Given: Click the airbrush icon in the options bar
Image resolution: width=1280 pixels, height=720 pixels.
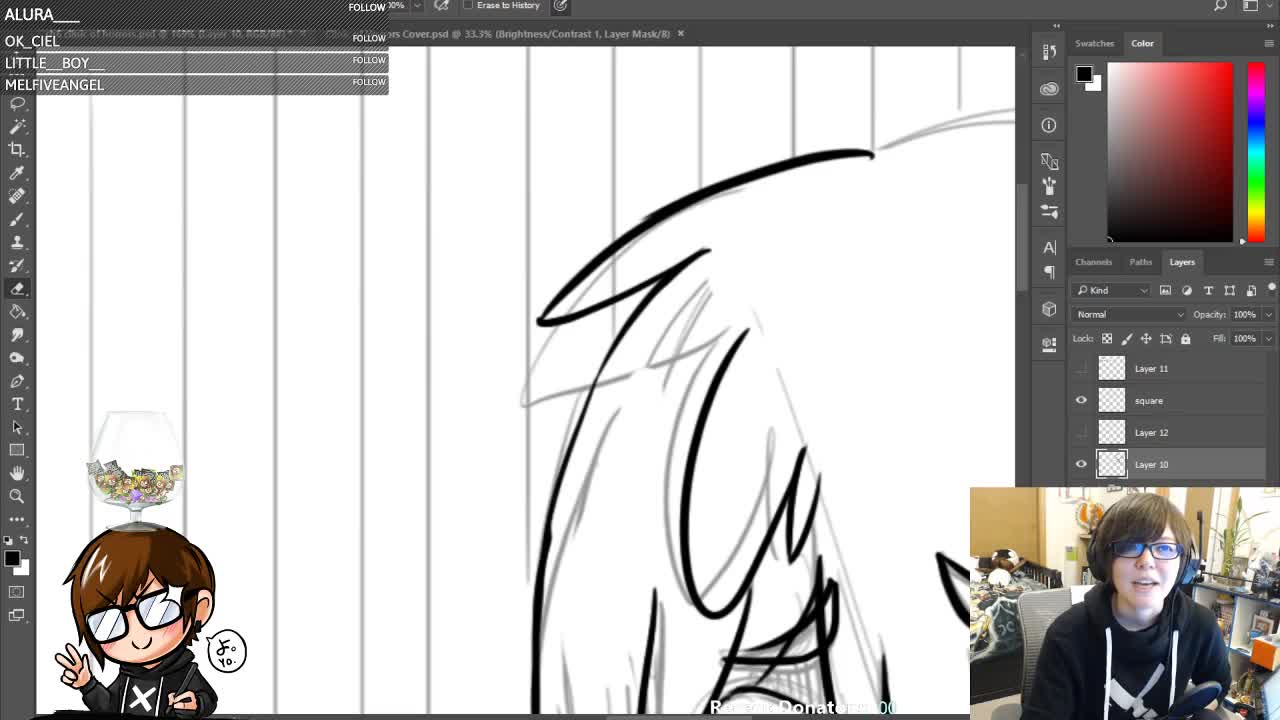Looking at the screenshot, I should click(442, 6).
